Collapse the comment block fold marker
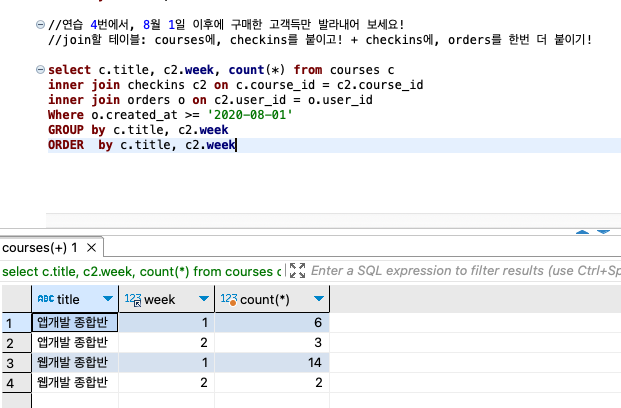Image resolution: width=621 pixels, height=408 pixels. (40, 25)
